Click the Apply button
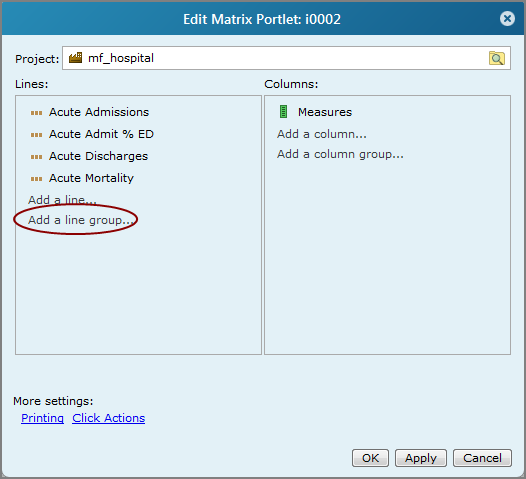 pyautogui.click(x=421, y=458)
